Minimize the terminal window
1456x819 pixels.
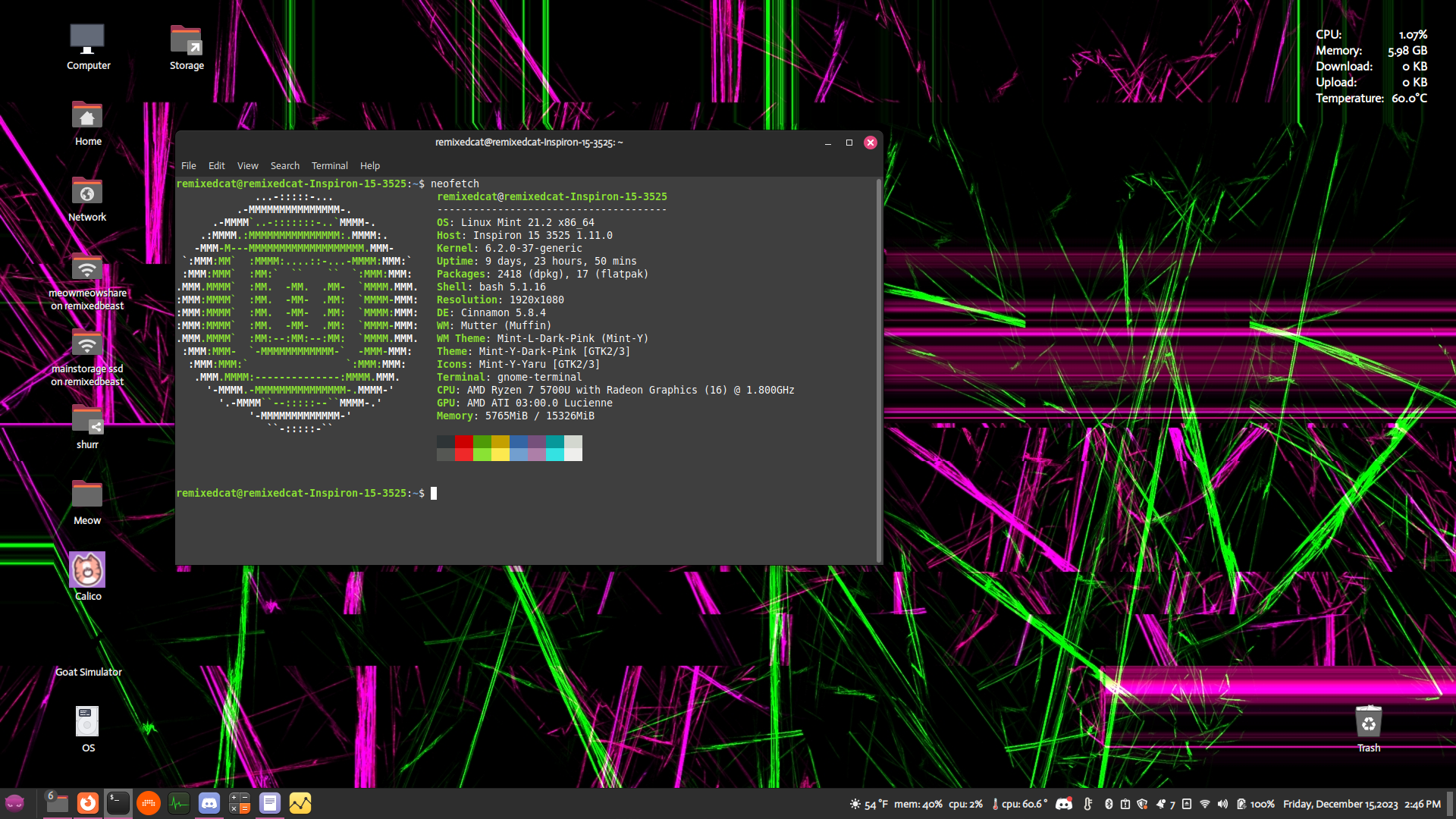[x=828, y=143]
